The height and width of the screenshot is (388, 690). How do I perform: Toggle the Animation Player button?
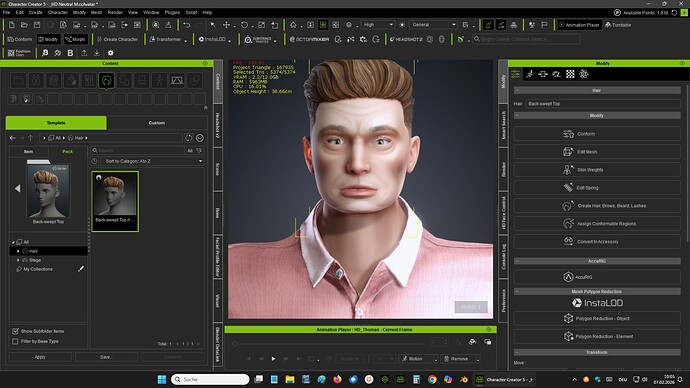pyautogui.click(x=579, y=25)
